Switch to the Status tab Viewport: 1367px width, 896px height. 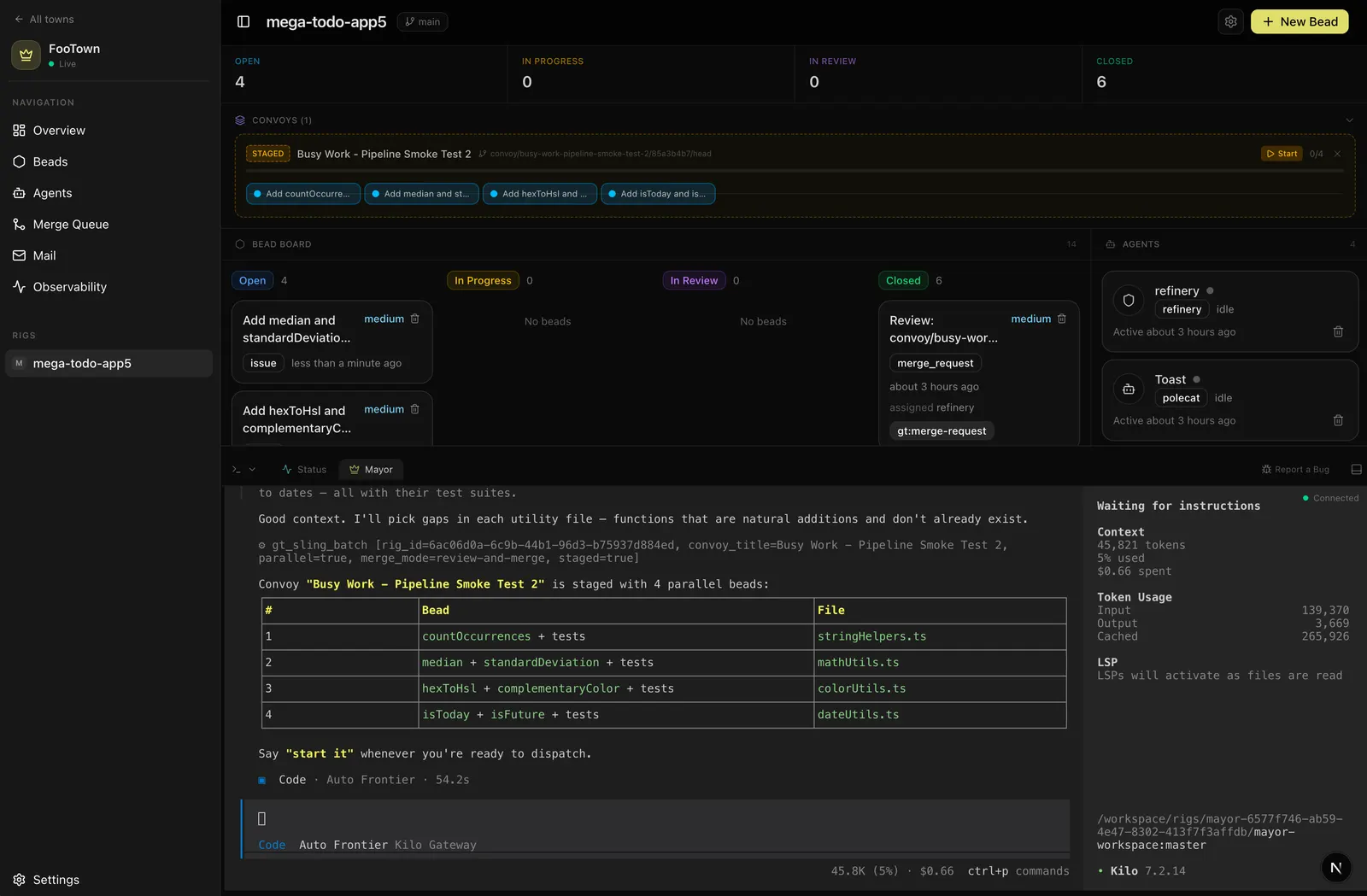[x=304, y=469]
